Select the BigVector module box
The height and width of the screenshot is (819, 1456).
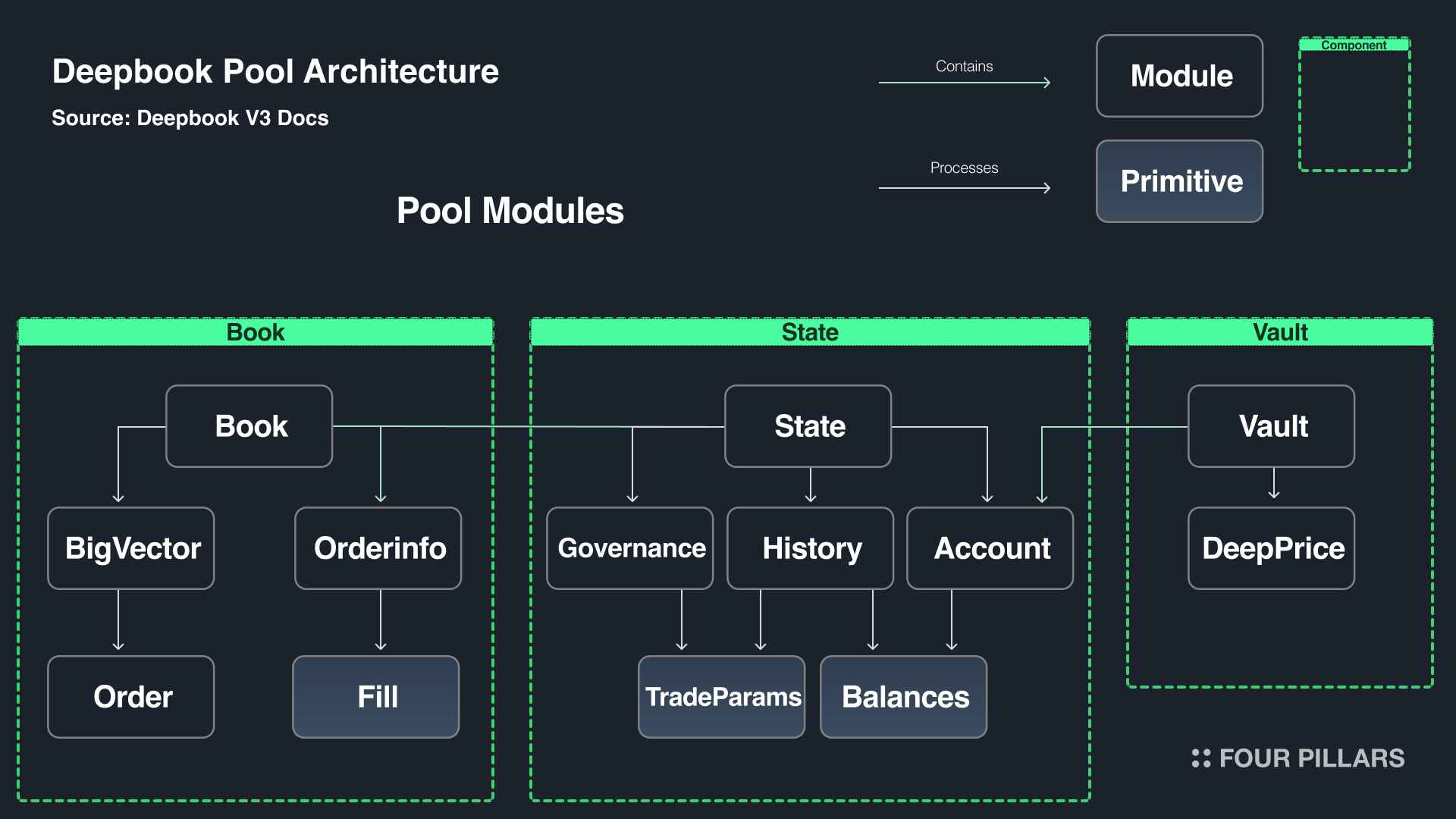point(131,548)
